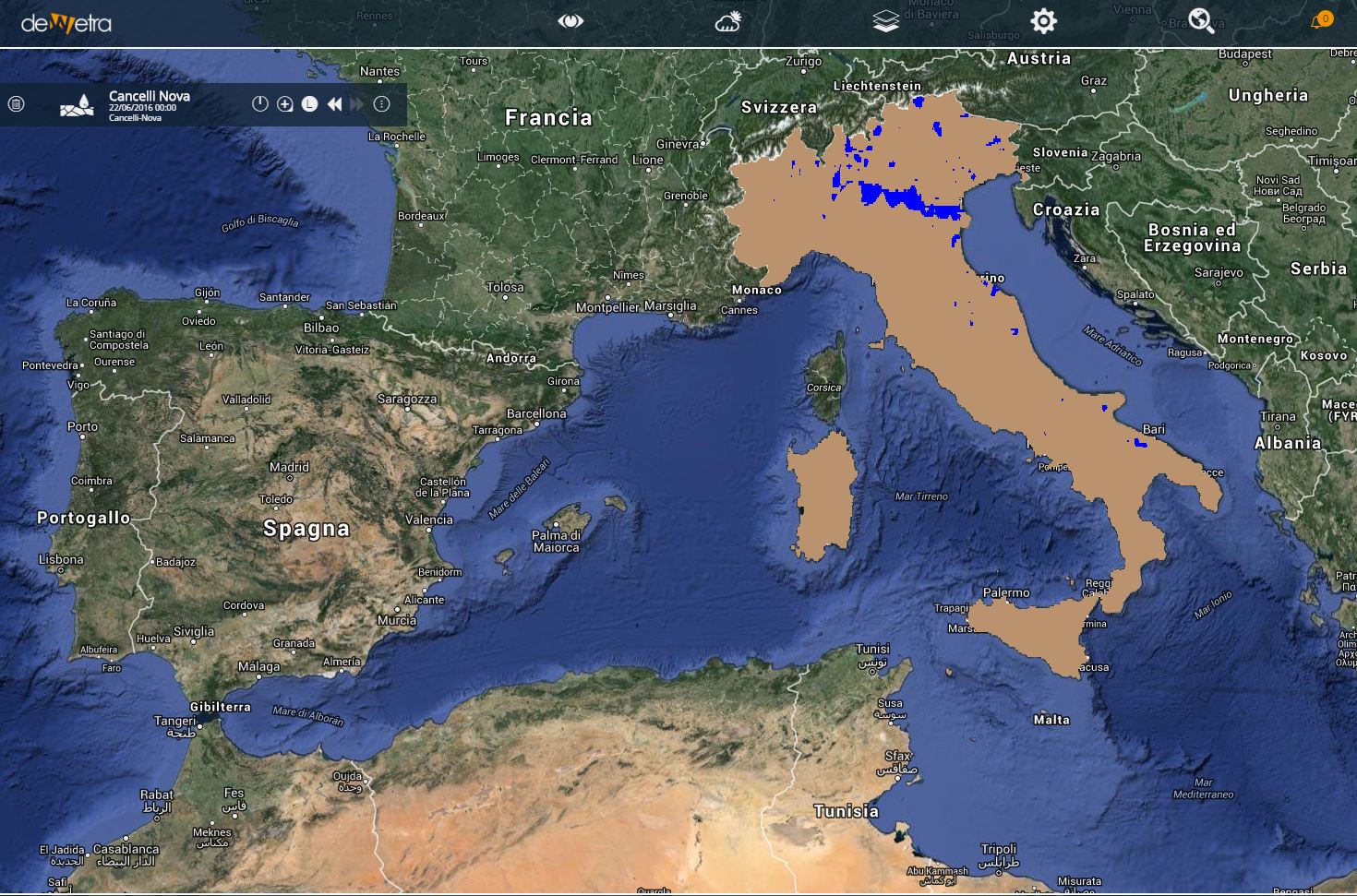Click the Serbia map label
Image resolution: width=1357 pixels, height=896 pixels.
click(1318, 269)
